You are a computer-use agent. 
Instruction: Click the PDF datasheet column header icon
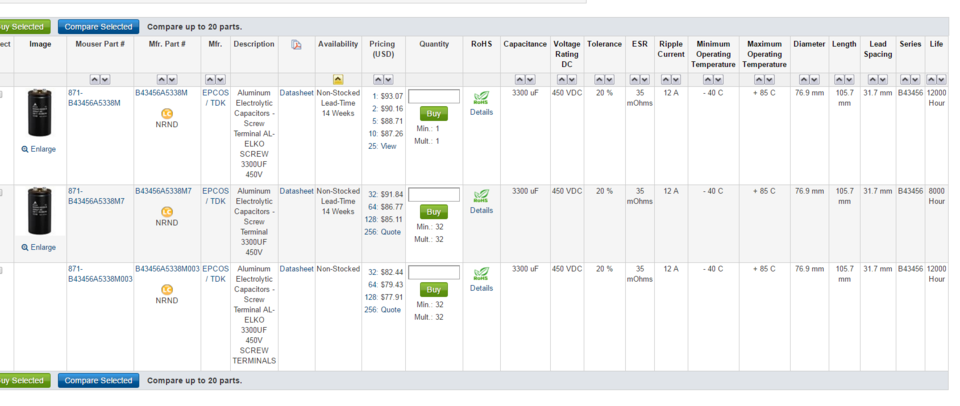point(296,45)
